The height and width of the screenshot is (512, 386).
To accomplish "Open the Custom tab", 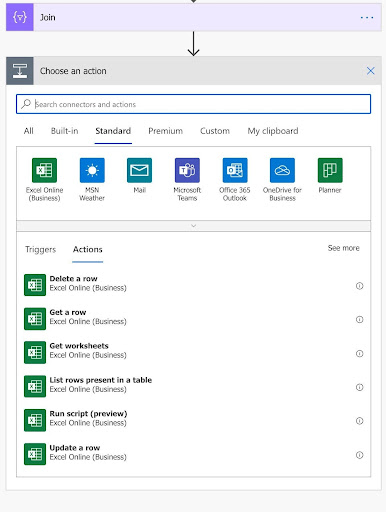I will coord(215,131).
